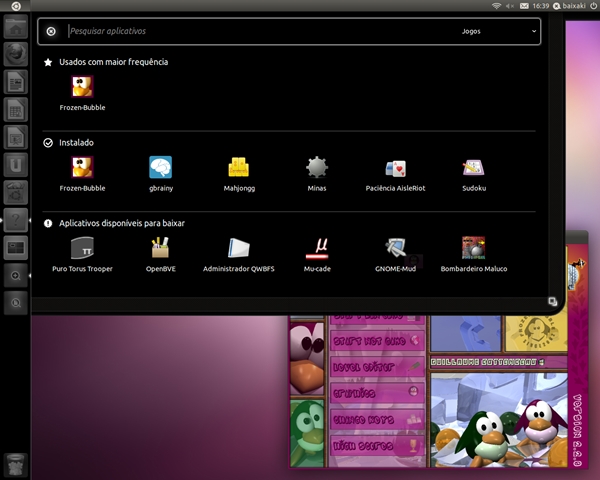This screenshot has height=480, width=600.
Task: Open the Trash in the launcher
Action: [15, 463]
